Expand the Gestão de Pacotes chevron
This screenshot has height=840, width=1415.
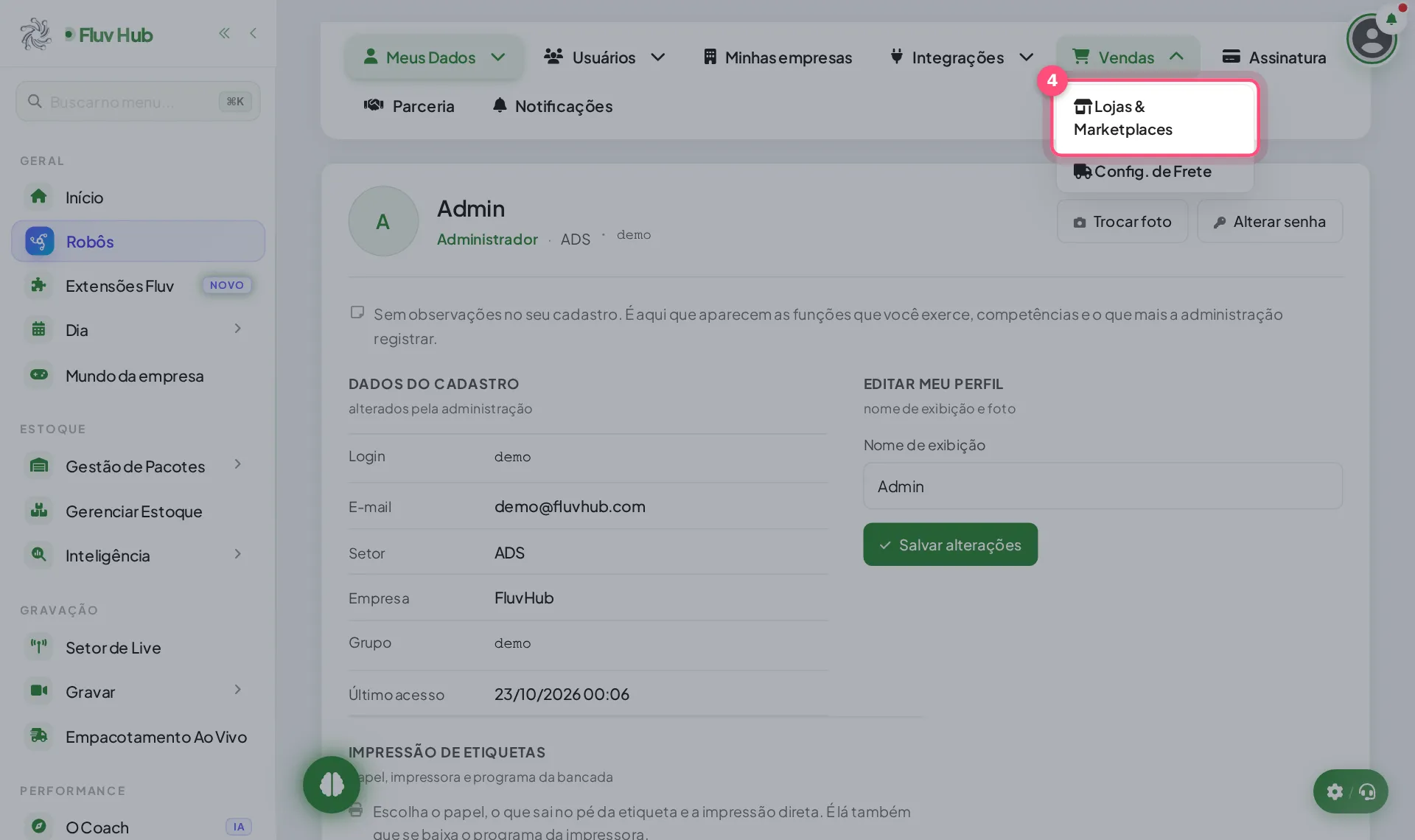(x=237, y=464)
